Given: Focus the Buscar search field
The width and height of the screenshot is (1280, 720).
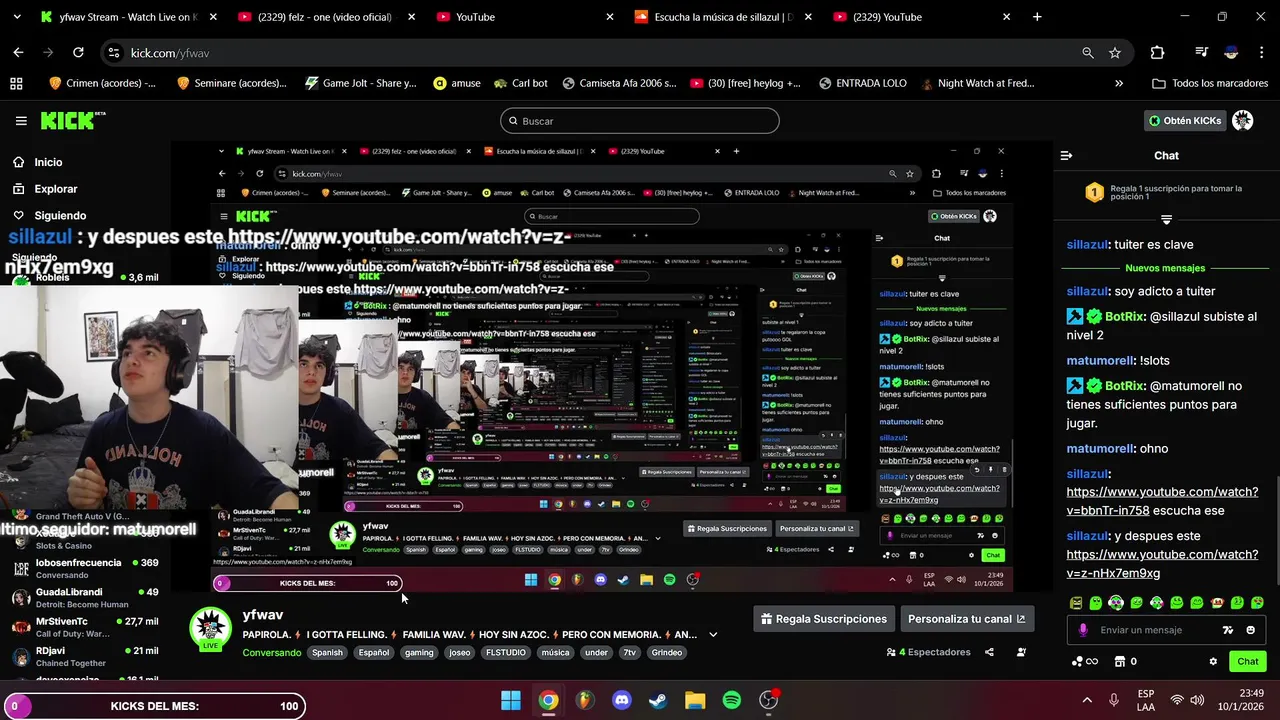Looking at the screenshot, I should [640, 121].
